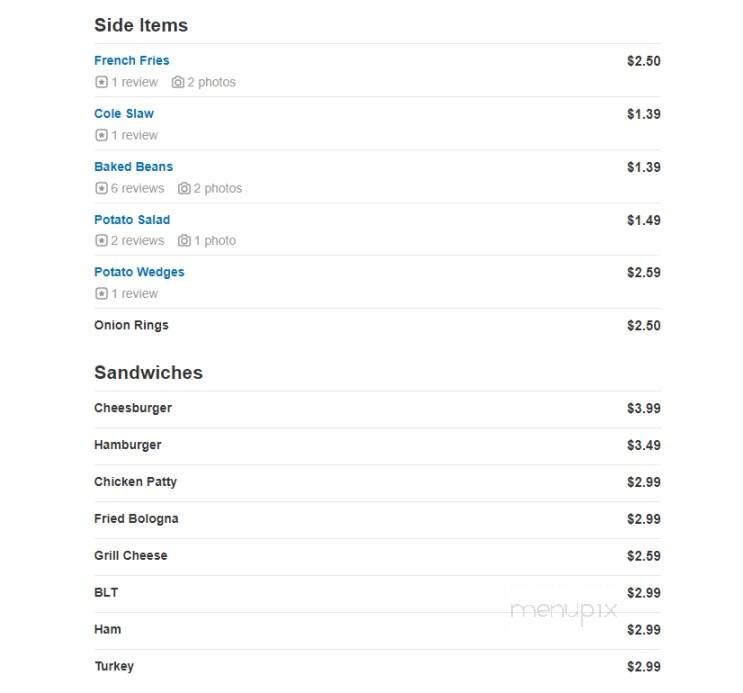Screen dimensions: 743x693
Task: Select the Cheesburger sandwich row
Action: [377, 409]
